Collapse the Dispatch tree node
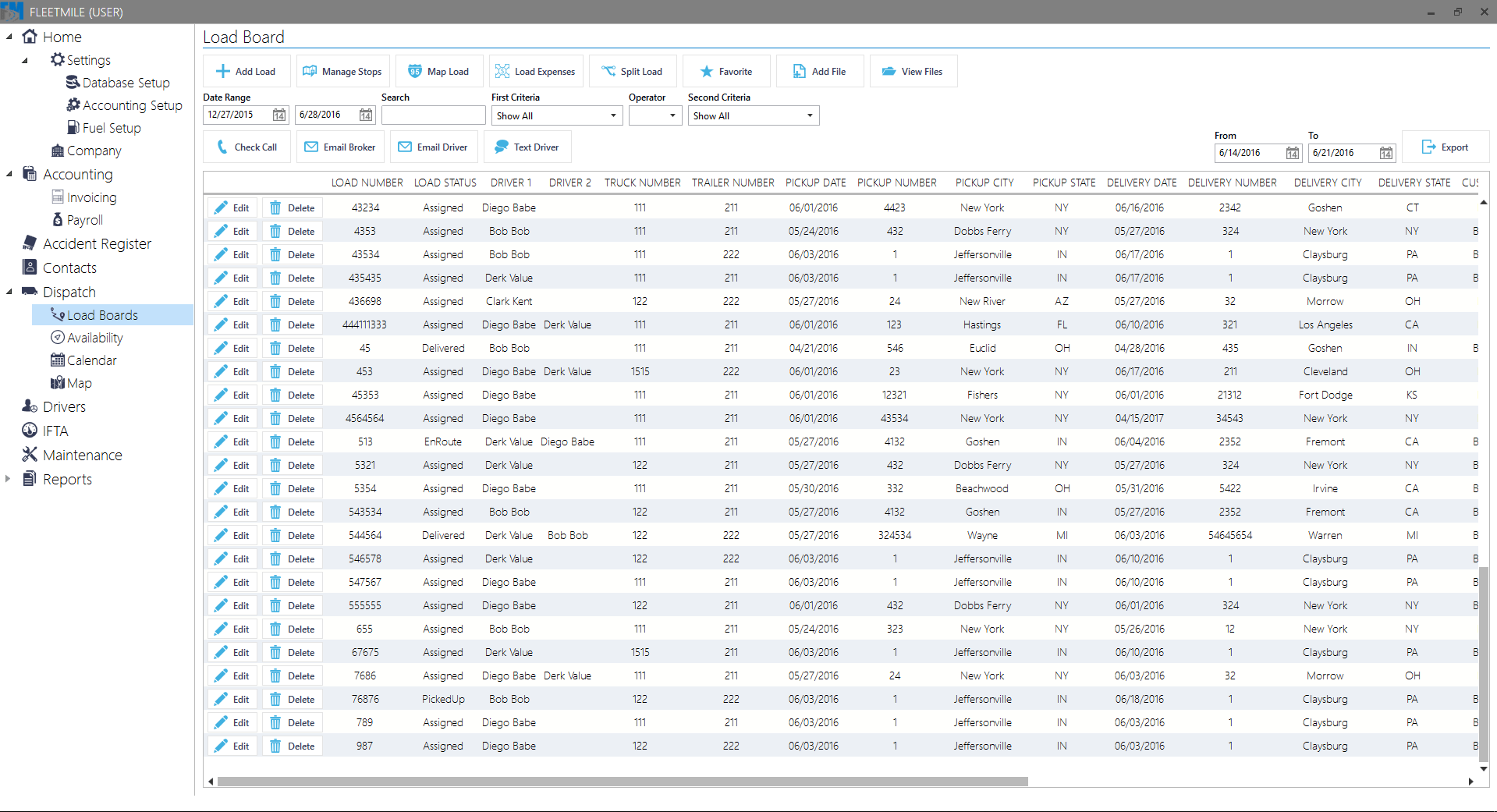Viewport: 1497px width, 812px height. [9, 292]
